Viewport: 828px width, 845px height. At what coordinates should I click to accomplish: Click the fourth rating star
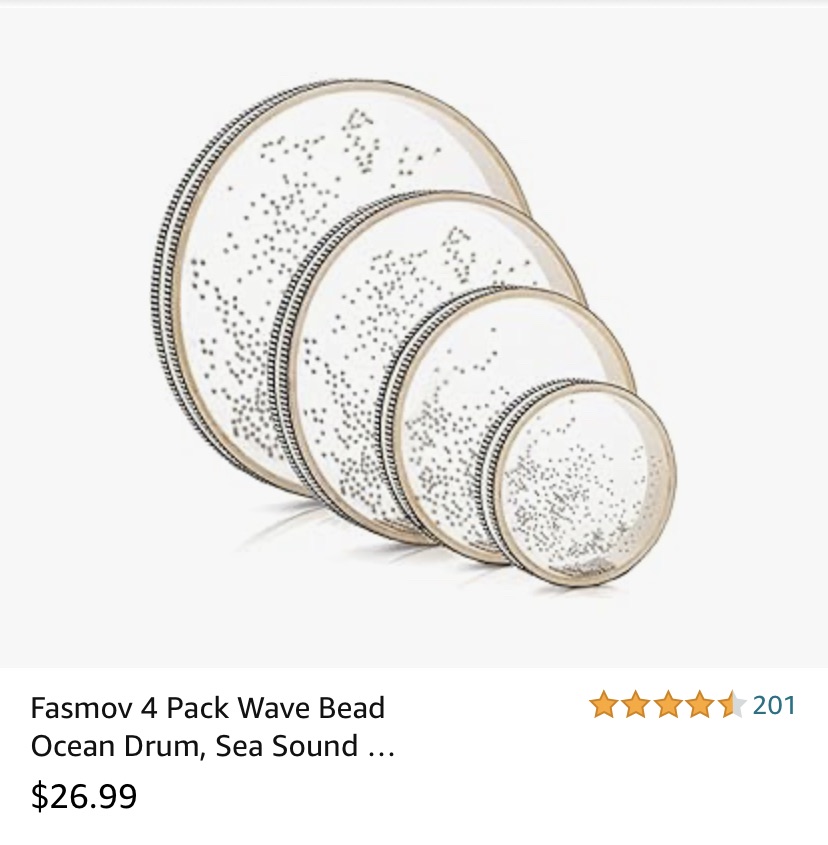[x=699, y=706]
